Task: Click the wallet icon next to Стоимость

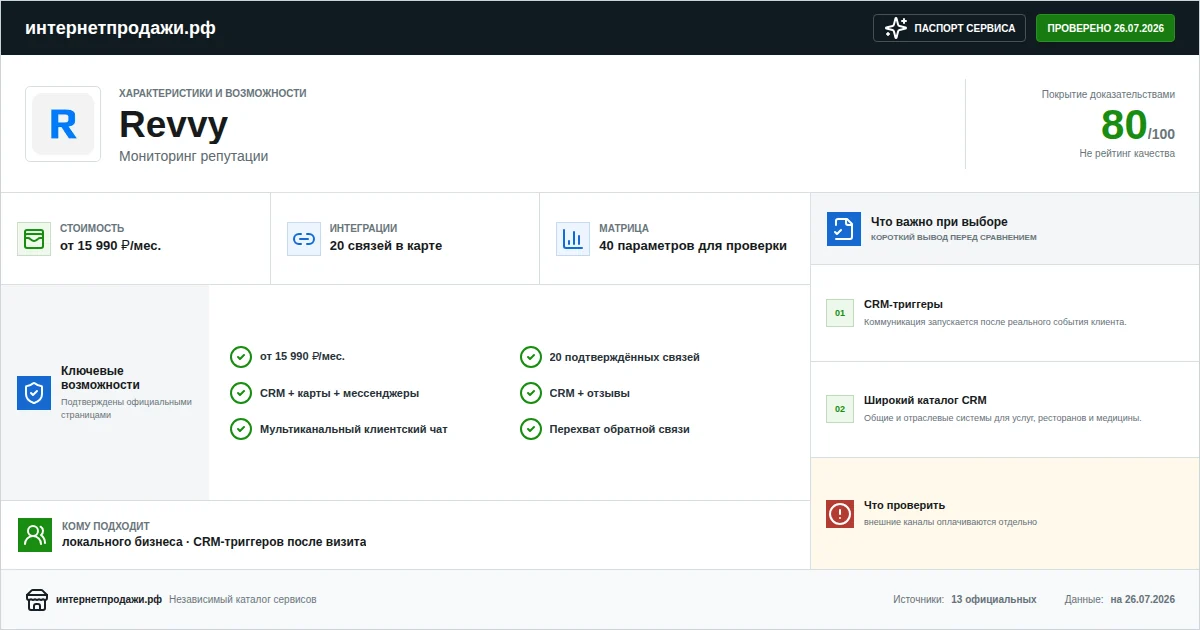Action: click(34, 239)
